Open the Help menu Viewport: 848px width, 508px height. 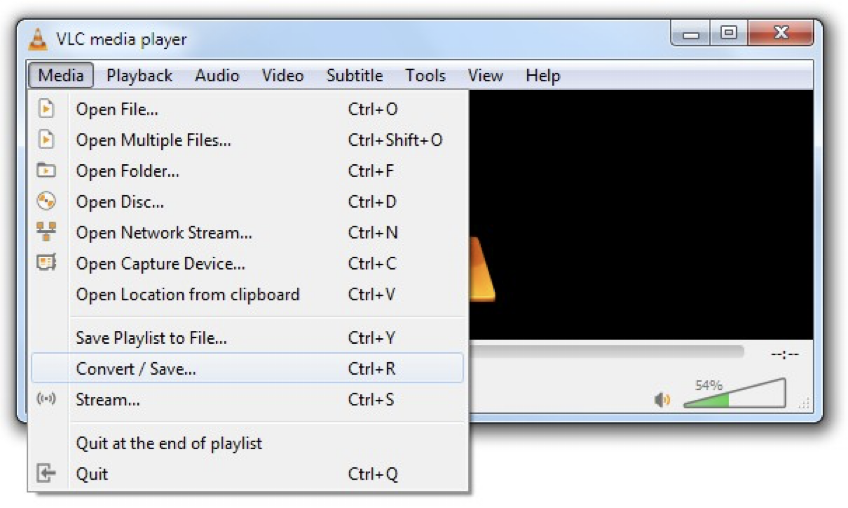tap(542, 75)
